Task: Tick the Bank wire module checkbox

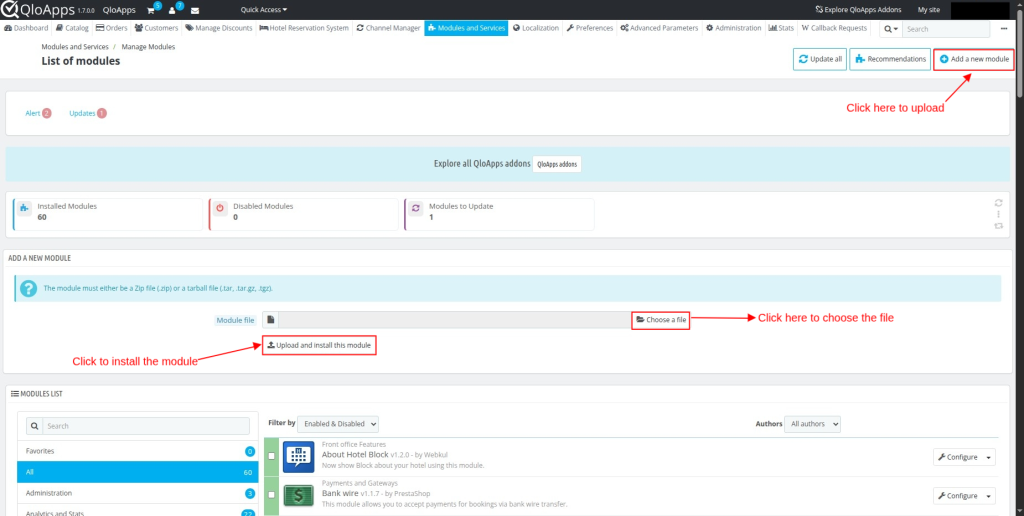Action: (x=272, y=495)
